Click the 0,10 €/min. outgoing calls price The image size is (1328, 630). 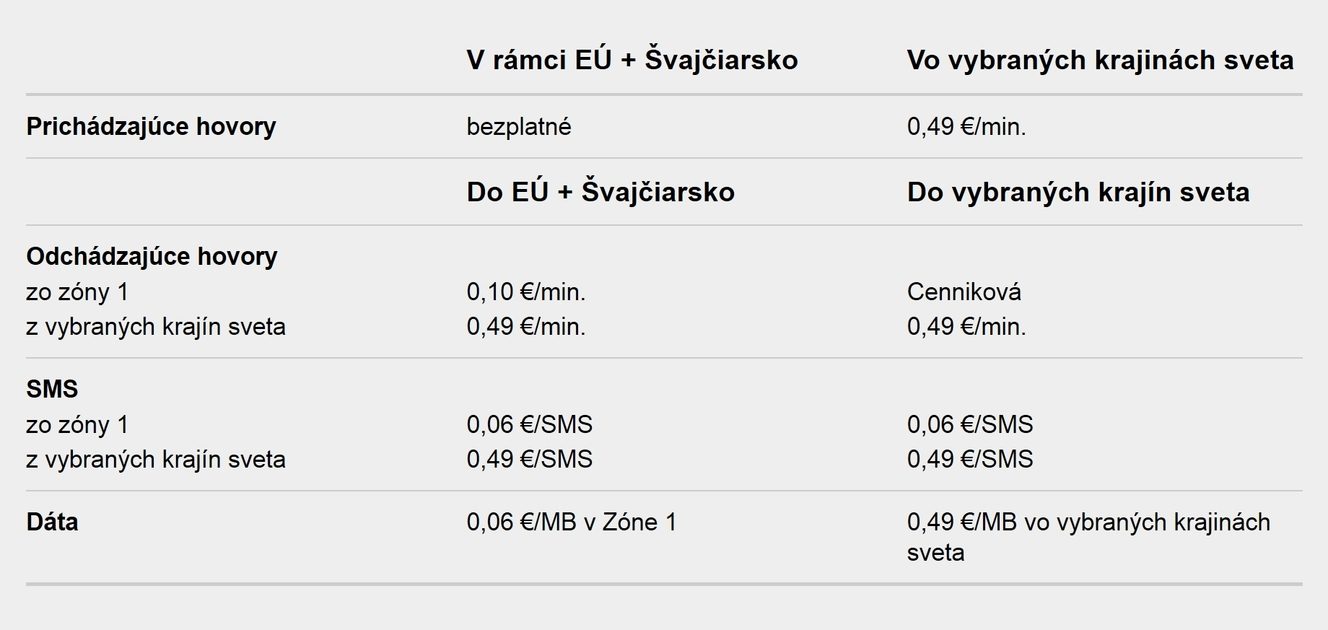tap(526, 293)
